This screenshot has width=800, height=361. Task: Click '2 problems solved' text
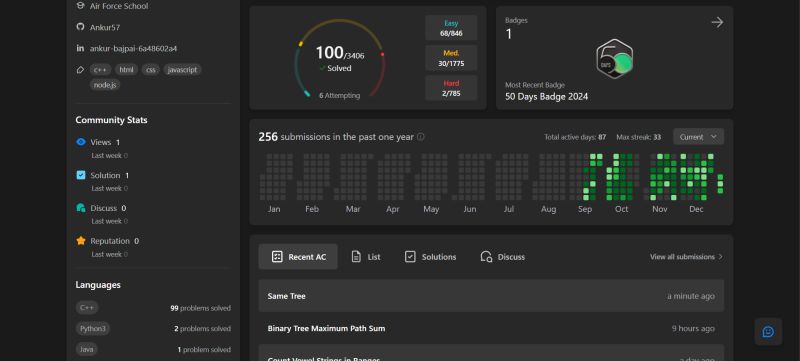(x=203, y=328)
